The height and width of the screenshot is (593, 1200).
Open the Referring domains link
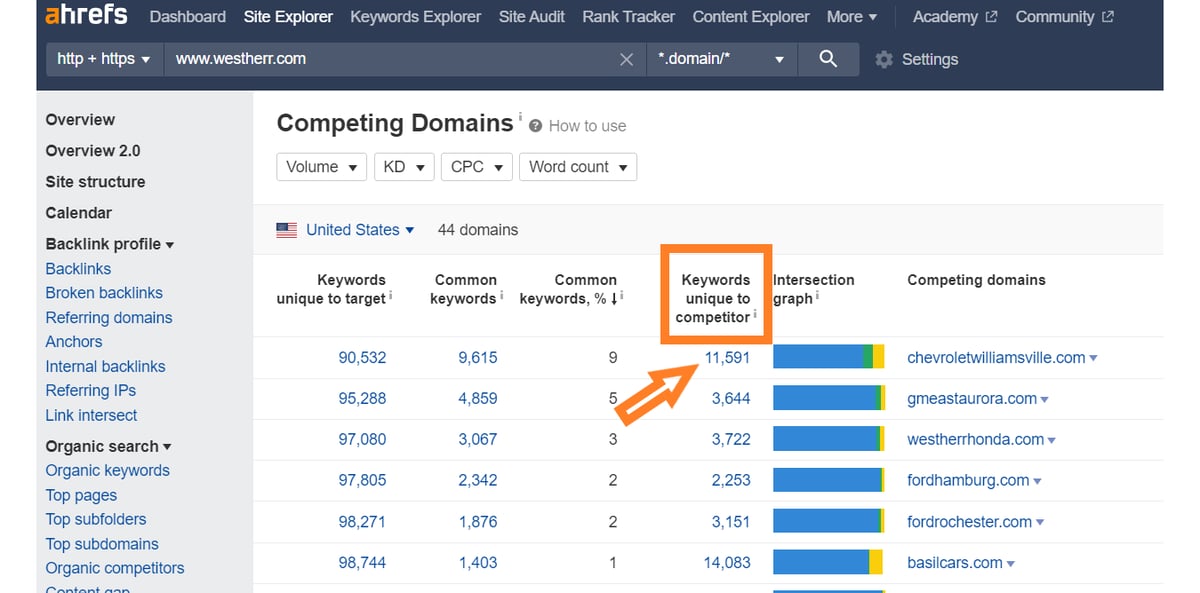108,318
